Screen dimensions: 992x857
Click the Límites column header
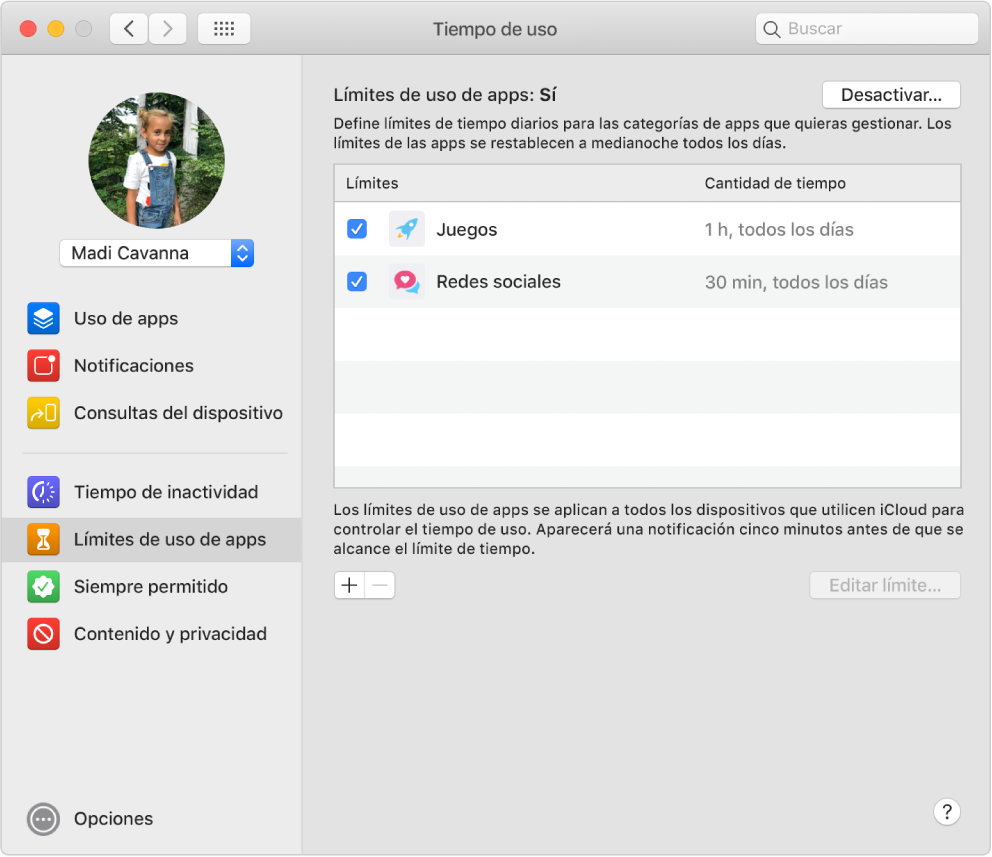372,183
